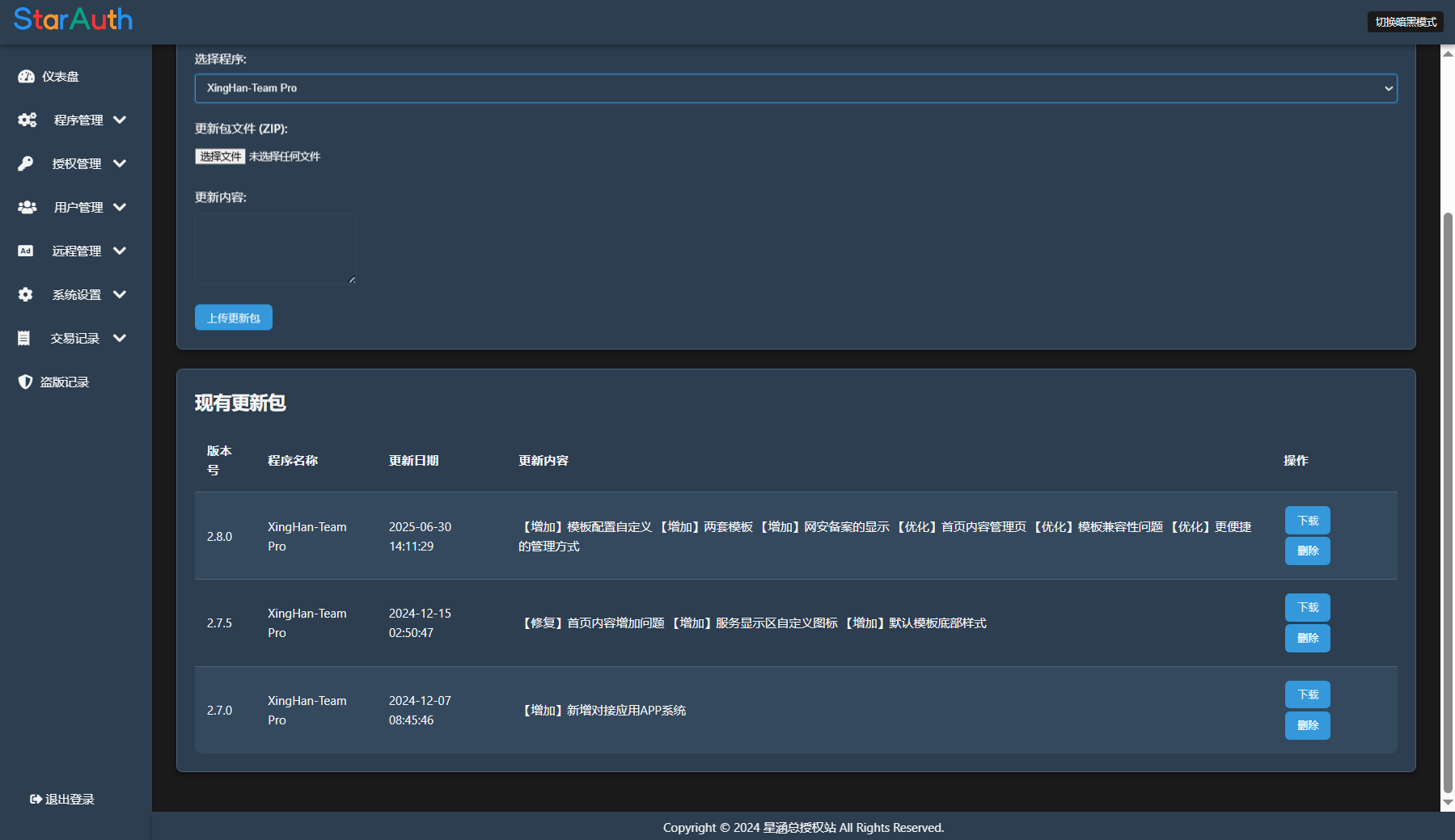Focus the 更新内容 text area
This screenshot has width=1455, height=840.
click(x=275, y=248)
